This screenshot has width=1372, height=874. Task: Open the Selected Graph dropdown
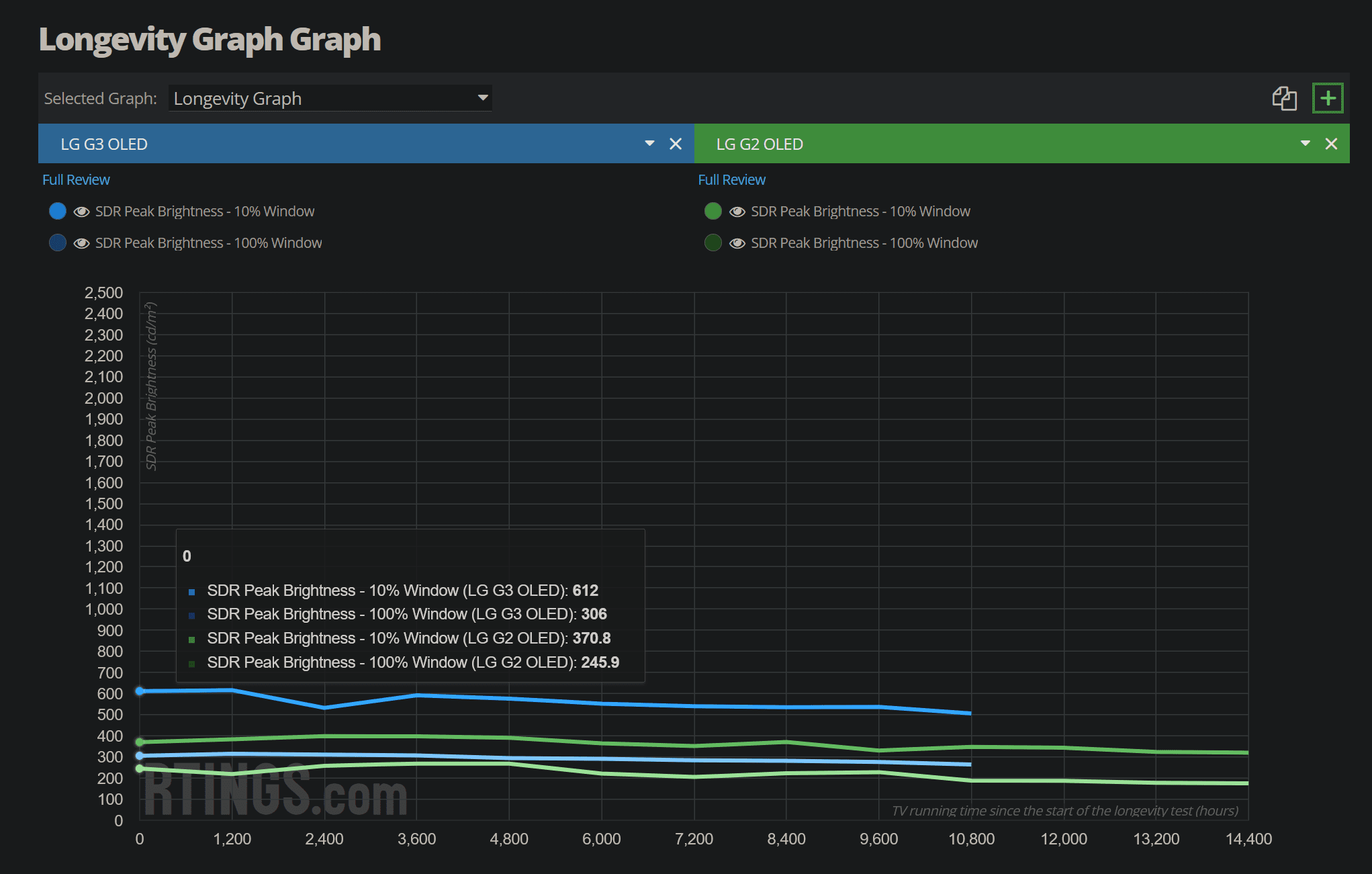pos(330,98)
